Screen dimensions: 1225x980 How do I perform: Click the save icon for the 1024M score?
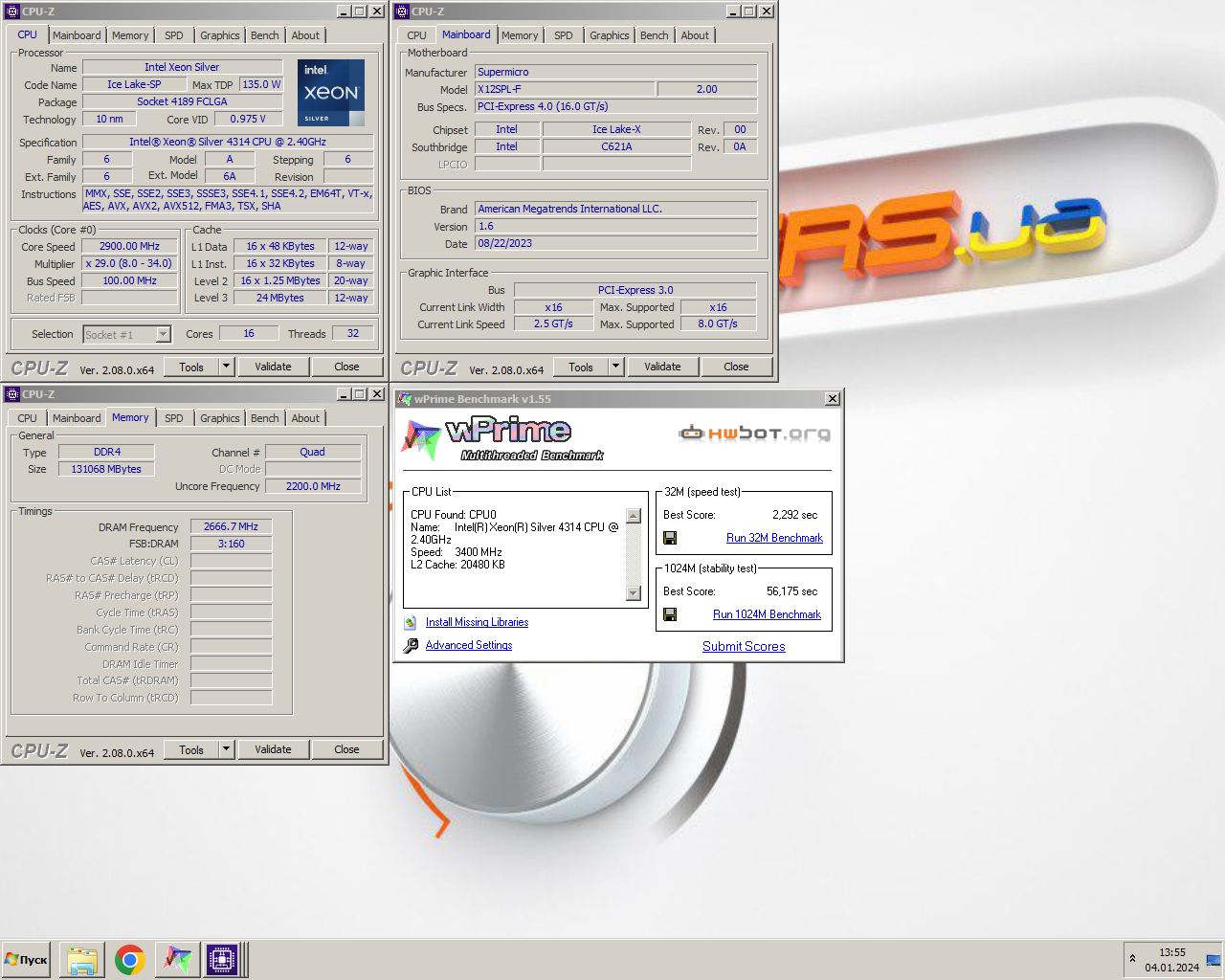pos(670,614)
